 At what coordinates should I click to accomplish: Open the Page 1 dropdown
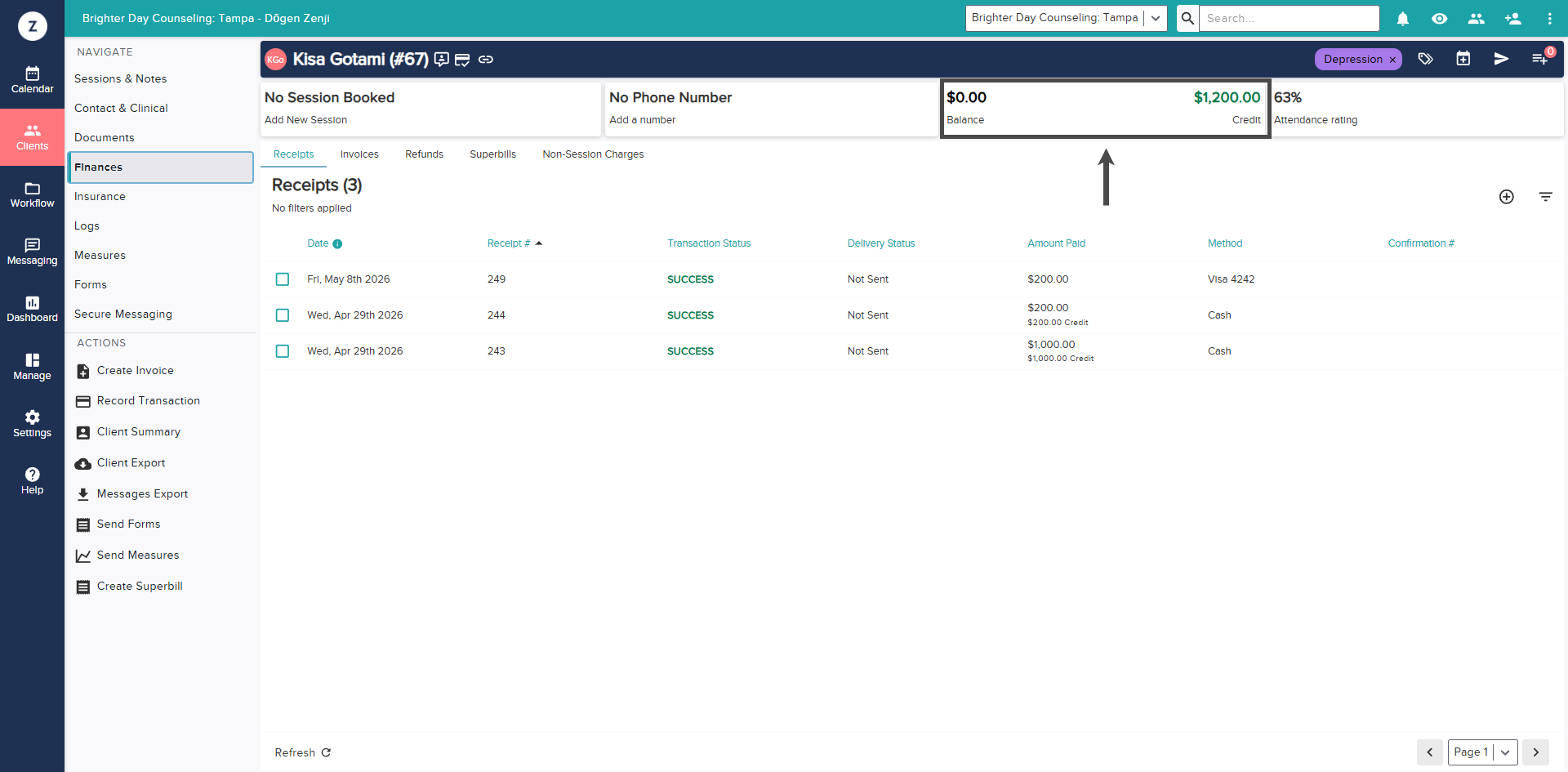[1483, 752]
